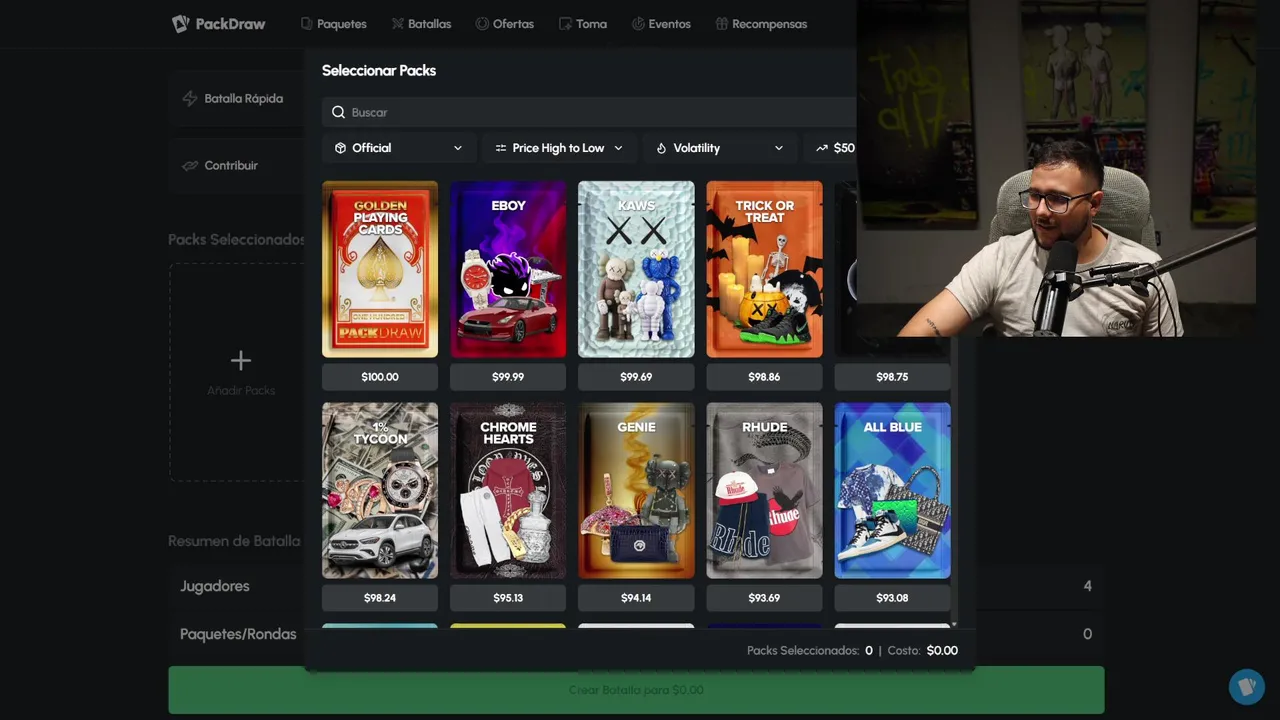
Task: Click the Toma nav icon
Action: [565, 24]
